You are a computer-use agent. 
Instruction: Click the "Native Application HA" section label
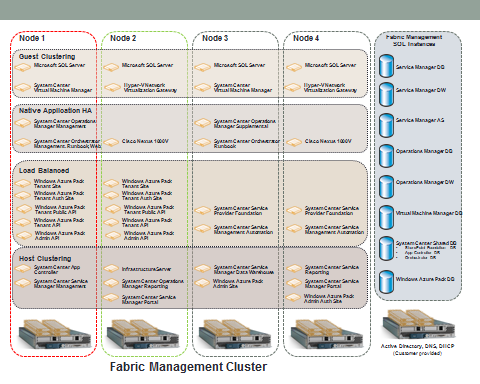tap(55, 111)
